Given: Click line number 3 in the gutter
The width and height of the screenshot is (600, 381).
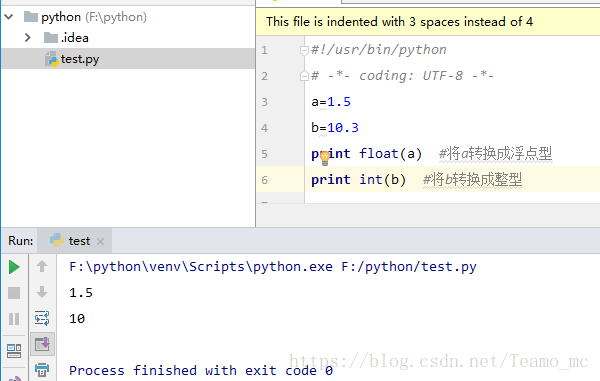Looking at the screenshot, I should 264,102.
